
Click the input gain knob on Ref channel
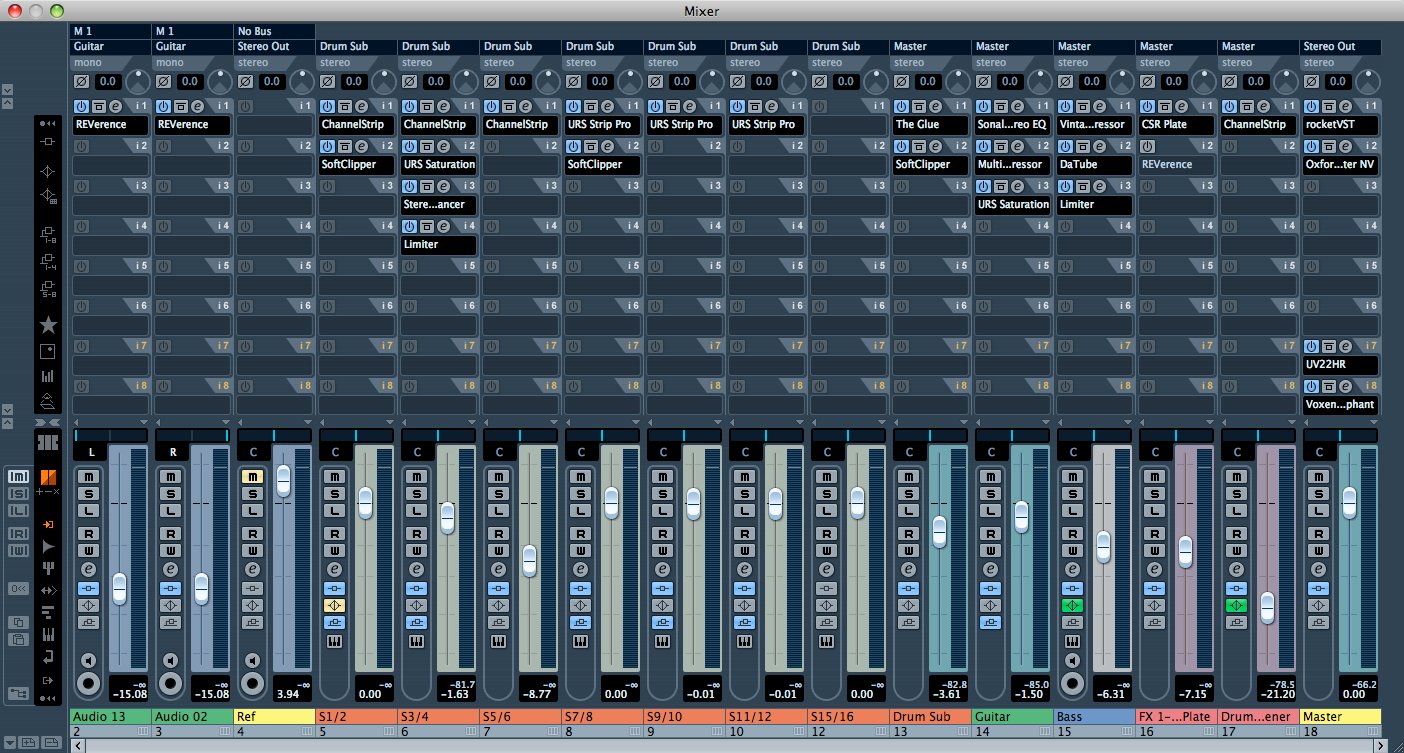[x=302, y=82]
